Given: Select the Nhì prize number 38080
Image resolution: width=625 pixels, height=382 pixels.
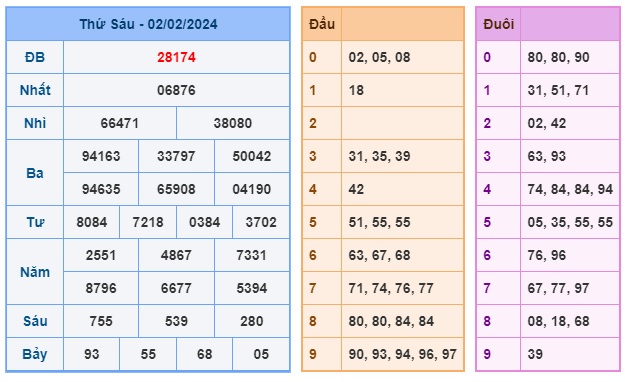Looking at the screenshot, I should point(233,123).
